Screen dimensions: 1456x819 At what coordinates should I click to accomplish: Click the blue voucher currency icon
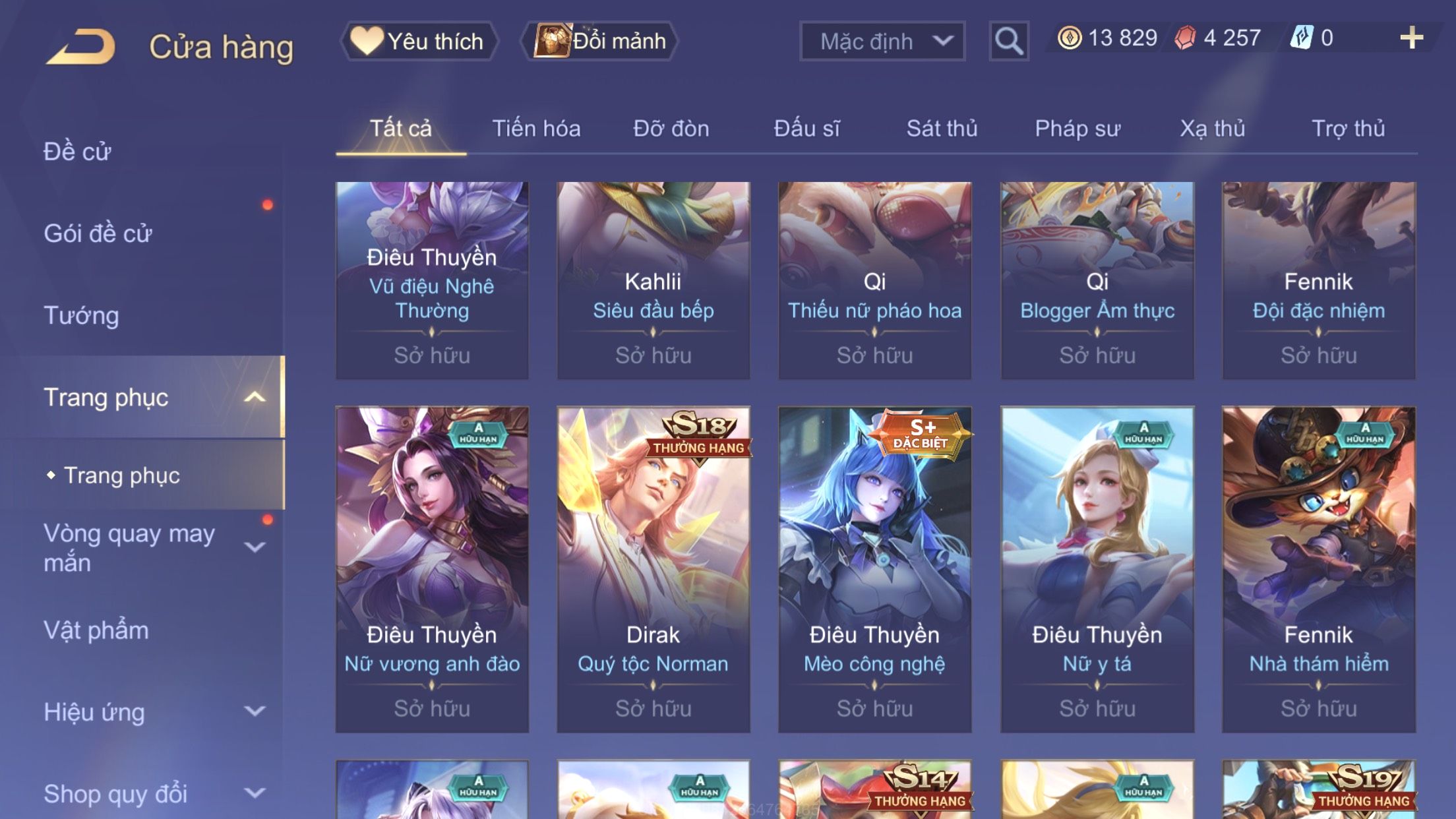(1302, 38)
